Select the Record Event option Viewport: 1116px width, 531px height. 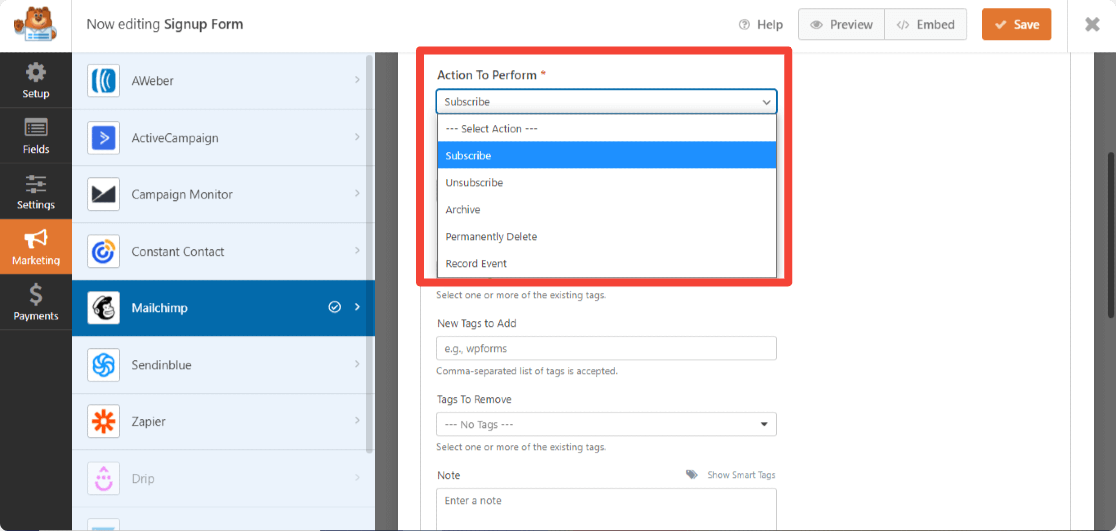(x=606, y=263)
